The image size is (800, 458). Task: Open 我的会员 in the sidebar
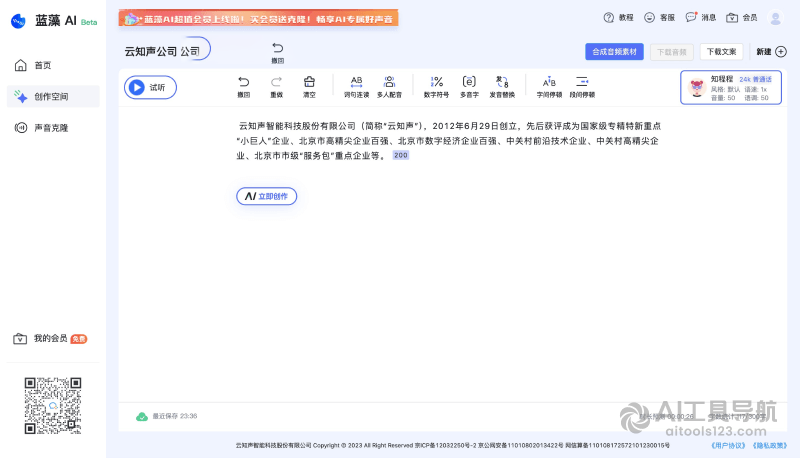point(49,338)
